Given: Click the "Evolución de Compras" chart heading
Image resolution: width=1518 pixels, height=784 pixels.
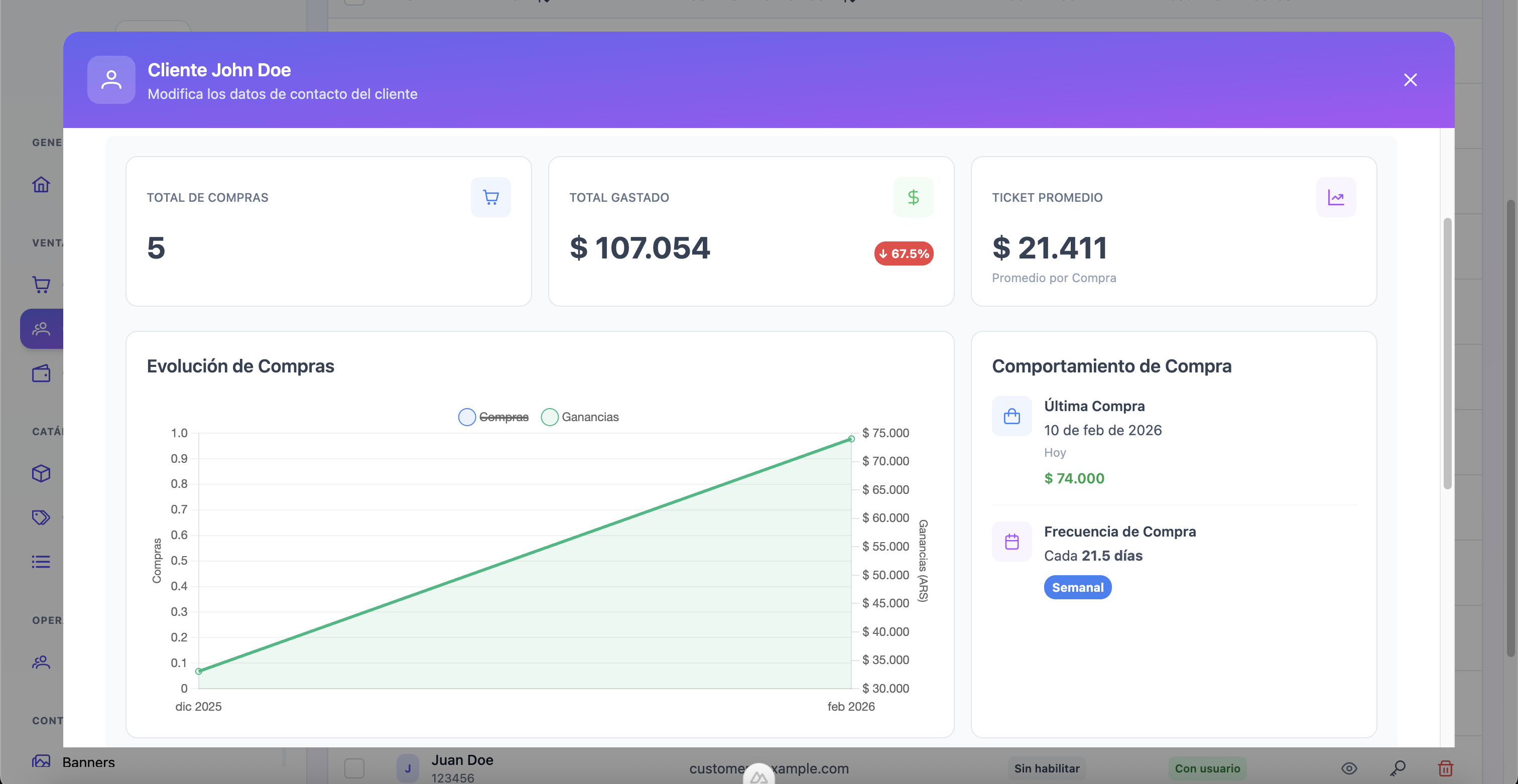Looking at the screenshot, I should [x=240, y=366].
